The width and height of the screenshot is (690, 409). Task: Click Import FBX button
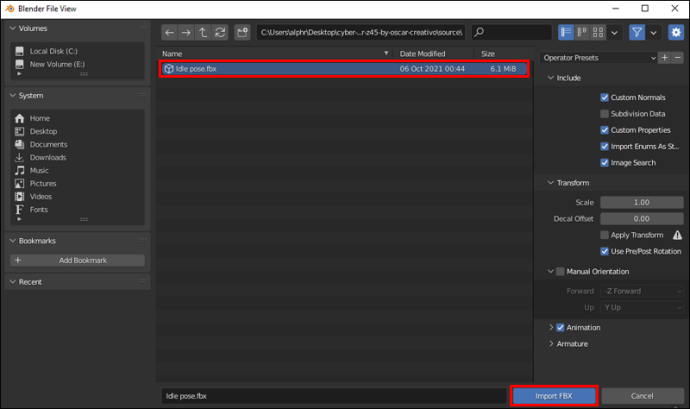point(554,396)
